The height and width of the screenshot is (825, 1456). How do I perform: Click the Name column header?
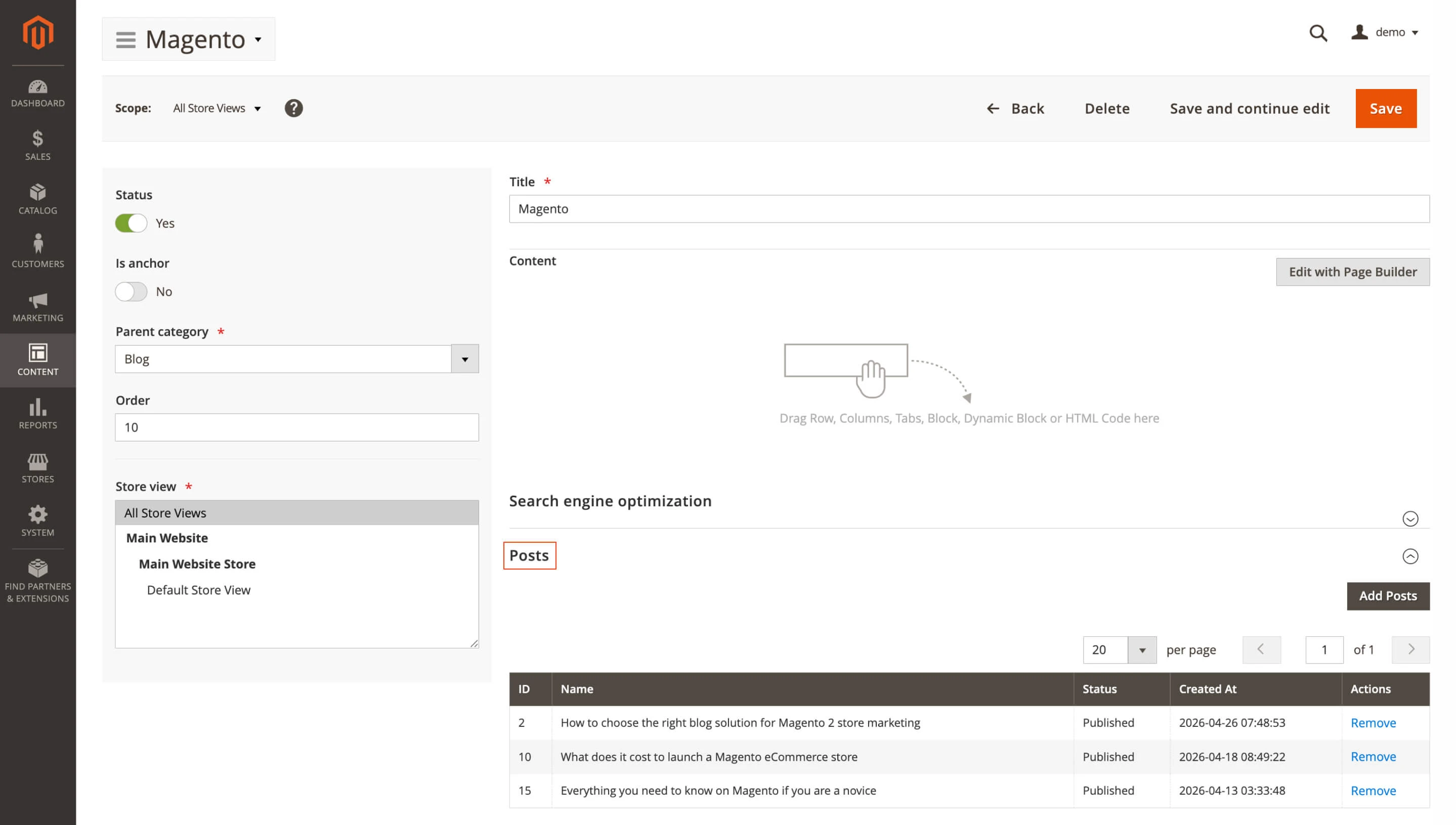pos(812,689)
